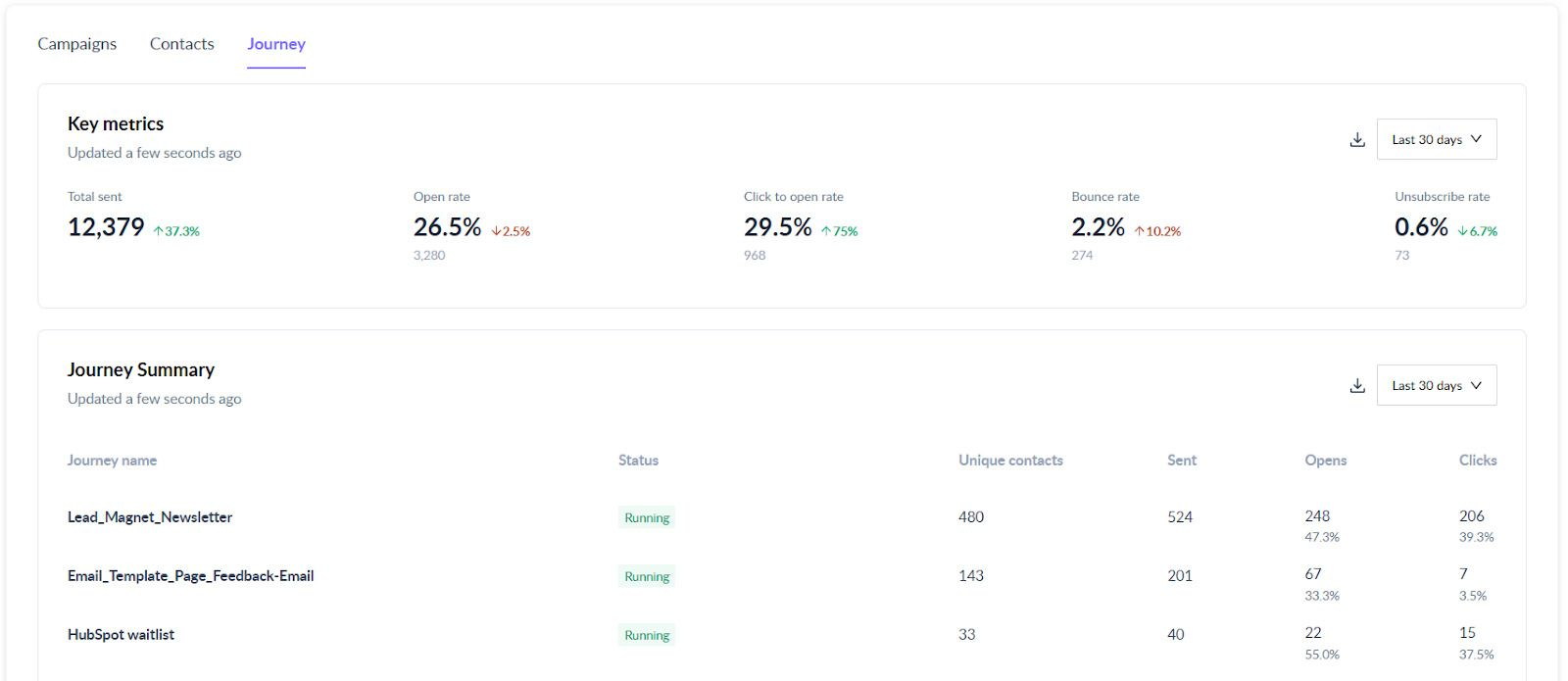
Task: Click the red up arrow beside 10.2%
Action: click(1140, 231)
